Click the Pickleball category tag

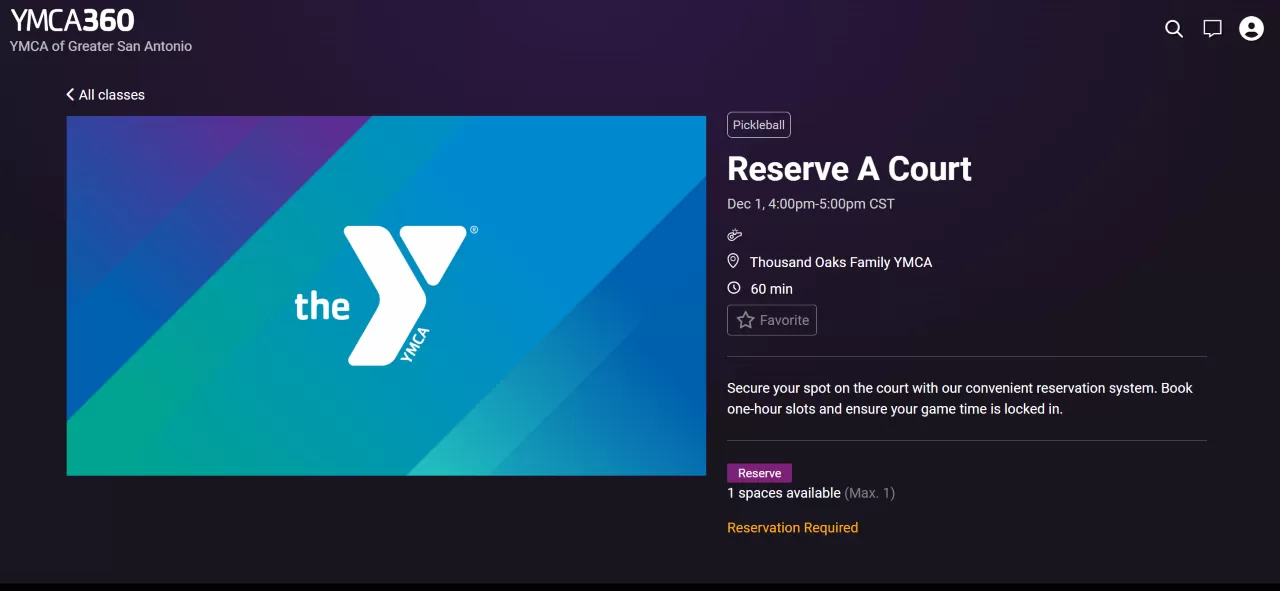click(x=759, y=125)
